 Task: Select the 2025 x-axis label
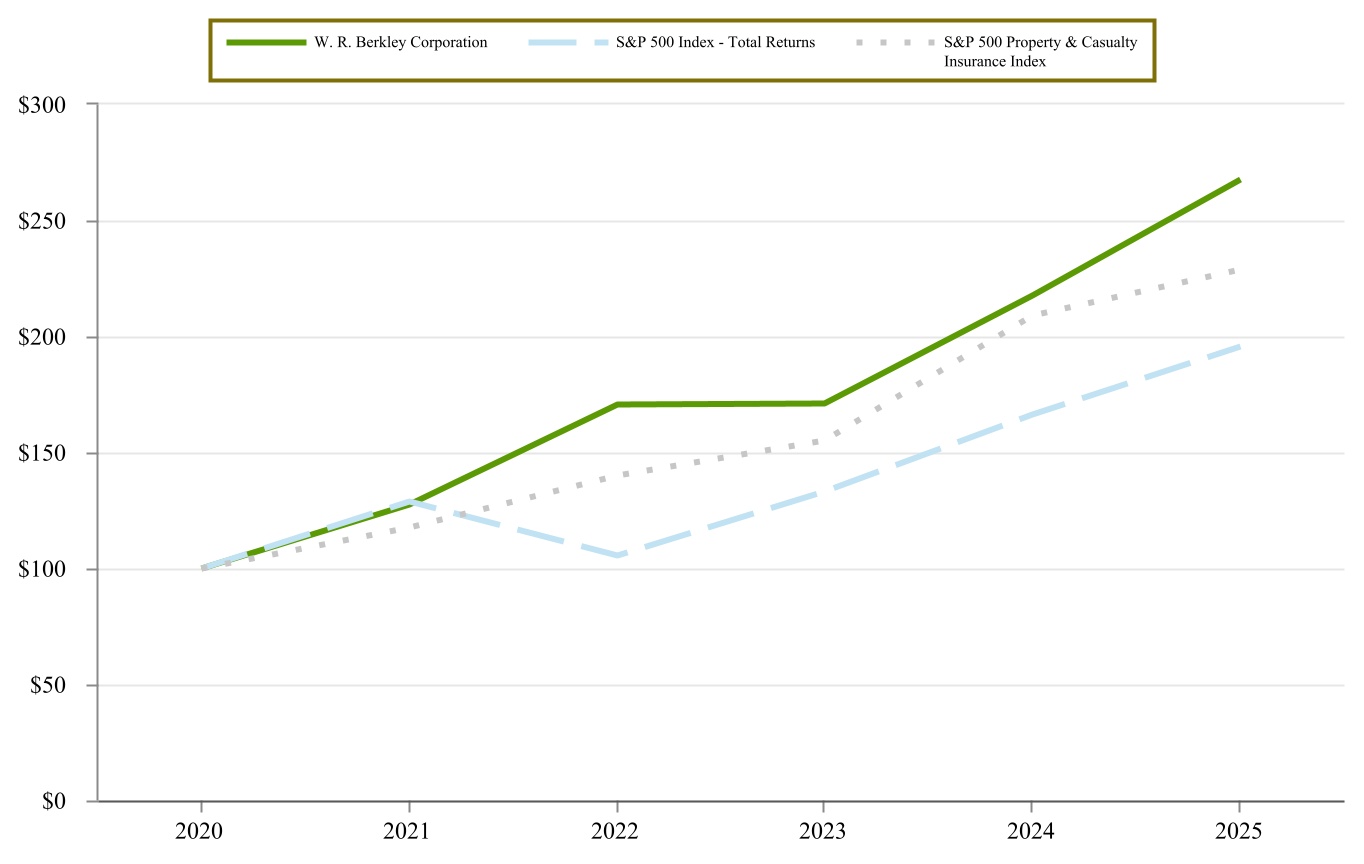coord(1239,832)
